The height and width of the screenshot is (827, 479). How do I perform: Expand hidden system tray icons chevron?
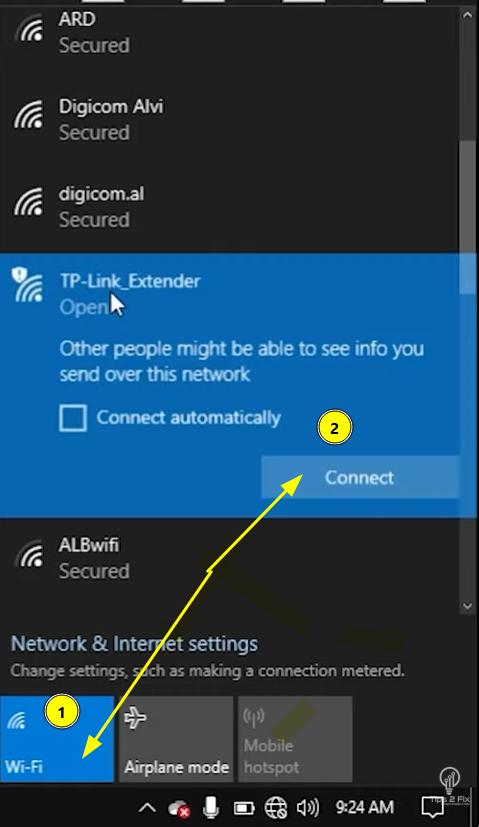(x=147, y=807)
